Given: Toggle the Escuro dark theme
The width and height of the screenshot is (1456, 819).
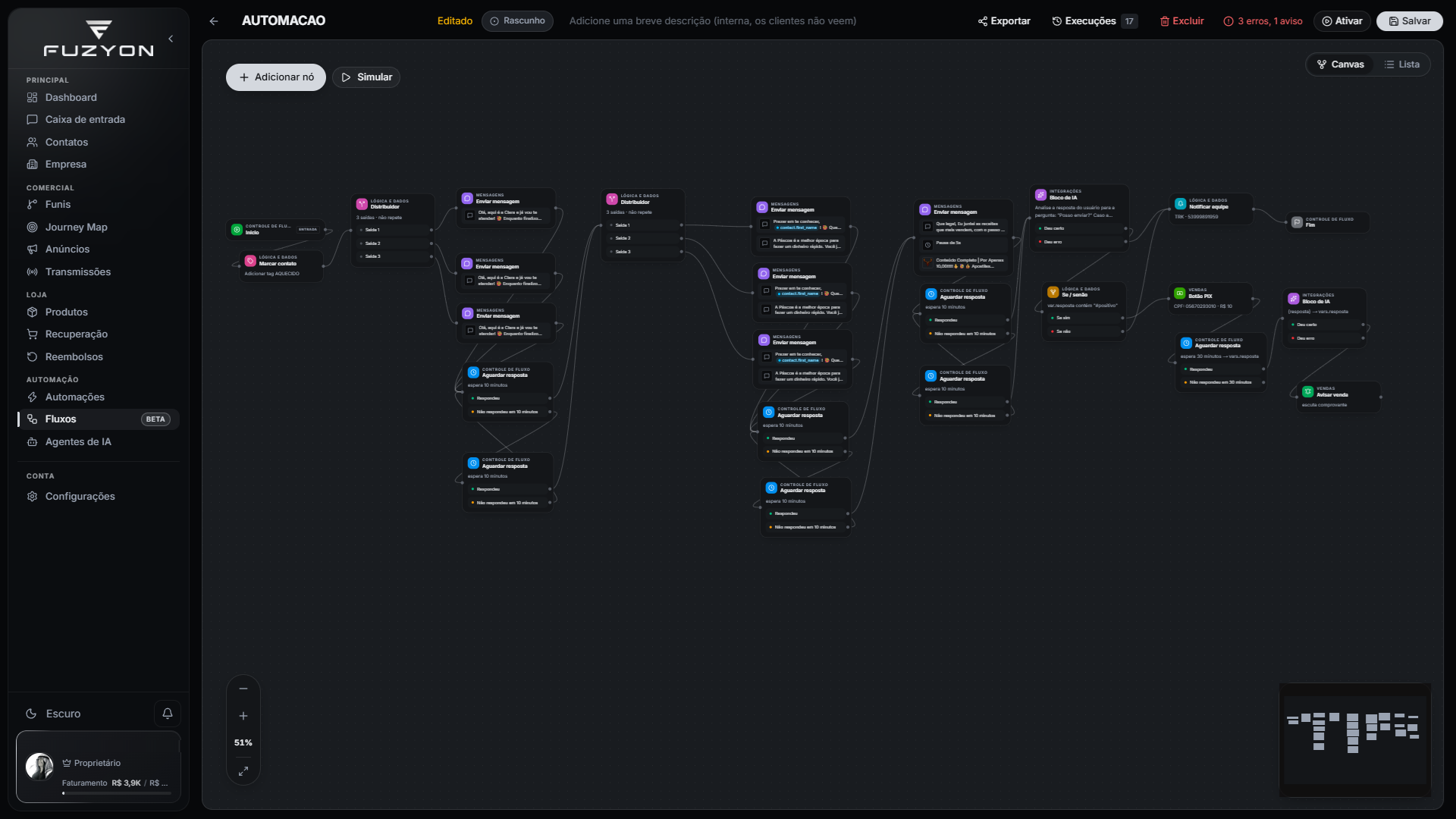Looking at the screenshot, I should [x=53, y=714].
